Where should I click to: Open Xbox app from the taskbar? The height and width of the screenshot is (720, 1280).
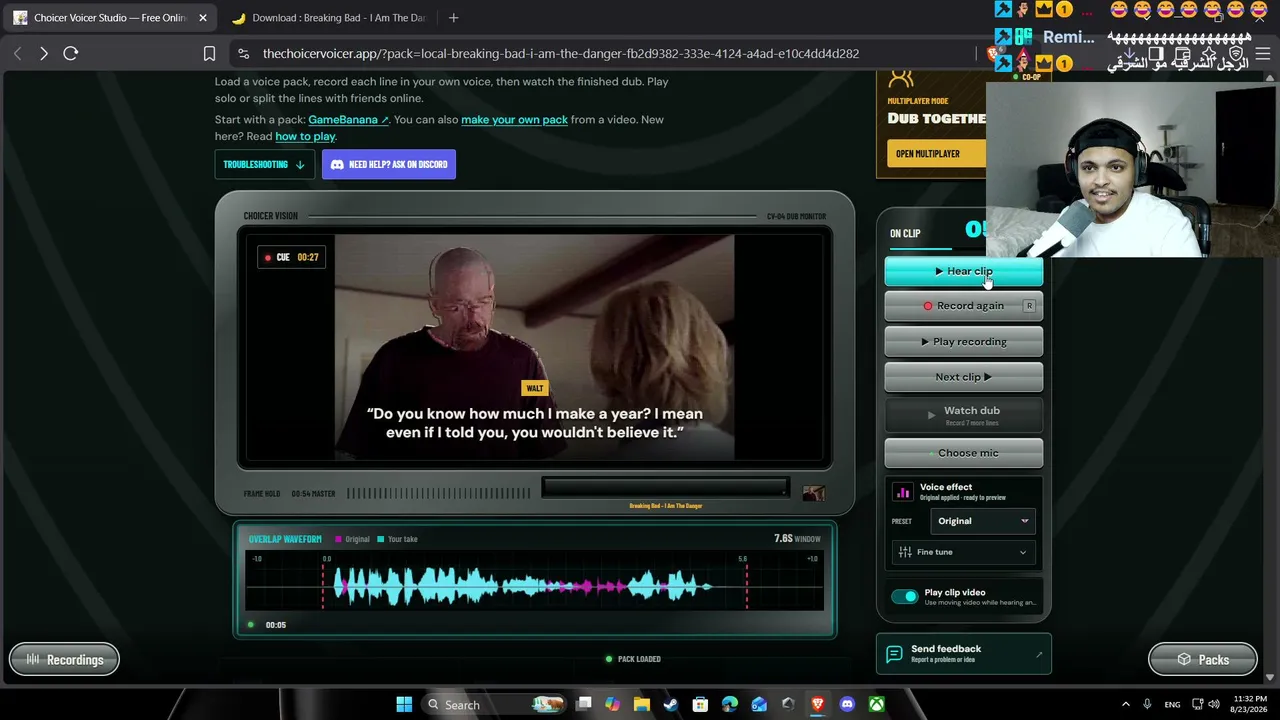(876, 705)
